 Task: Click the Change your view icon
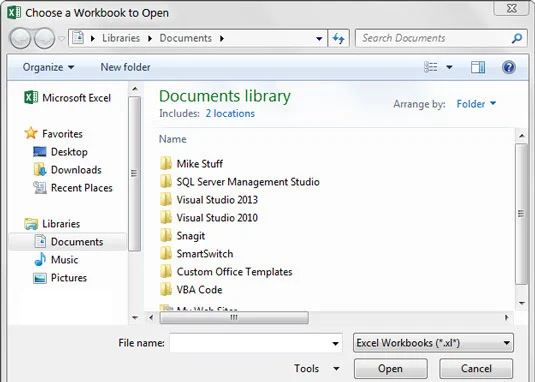coord(431,67)
